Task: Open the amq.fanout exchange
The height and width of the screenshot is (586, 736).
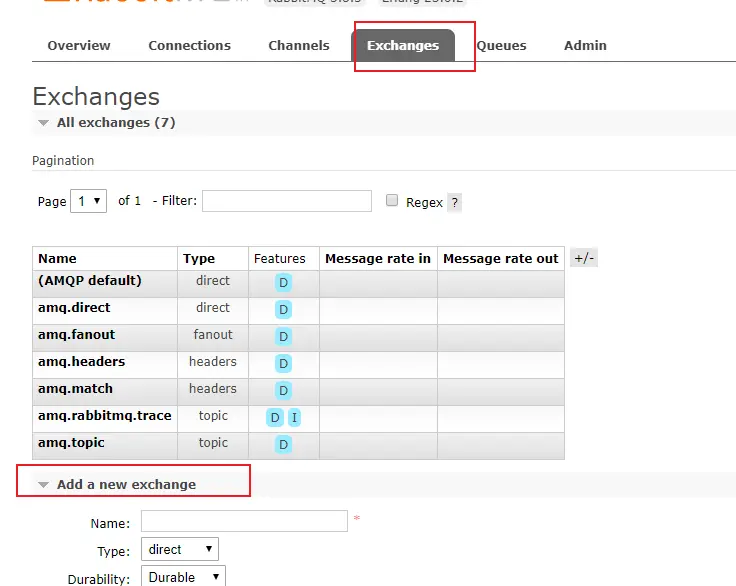Action: 77,334
